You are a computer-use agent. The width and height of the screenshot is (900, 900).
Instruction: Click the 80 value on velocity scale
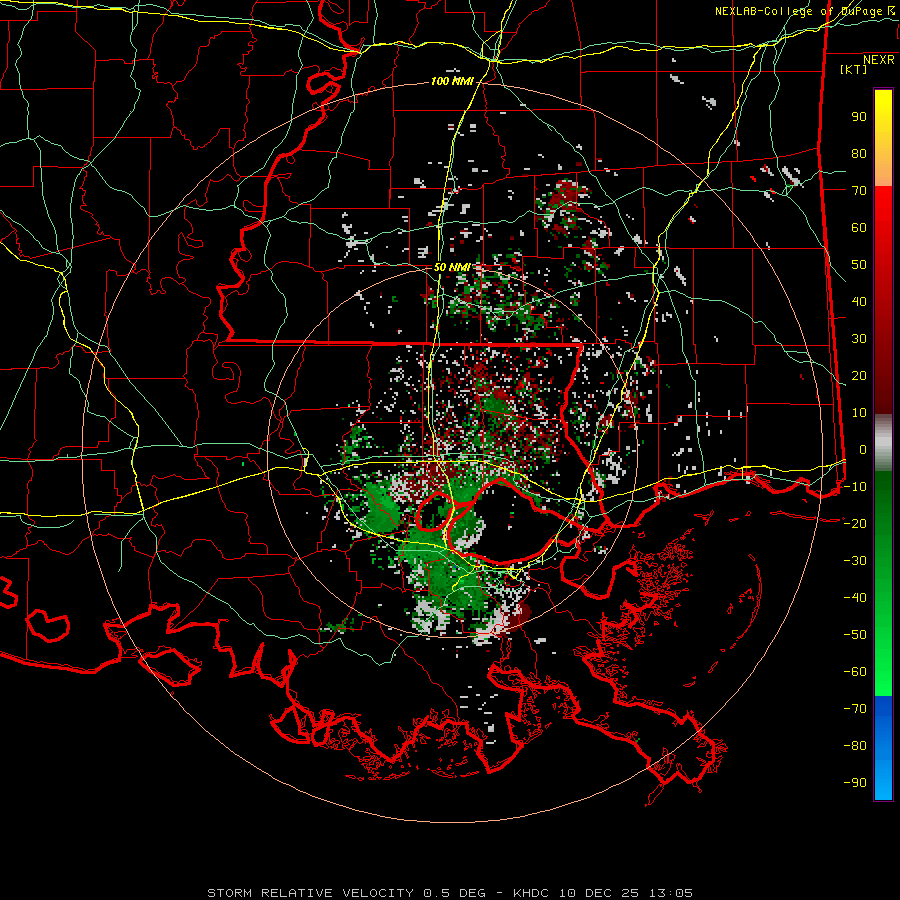coord(859,154)
